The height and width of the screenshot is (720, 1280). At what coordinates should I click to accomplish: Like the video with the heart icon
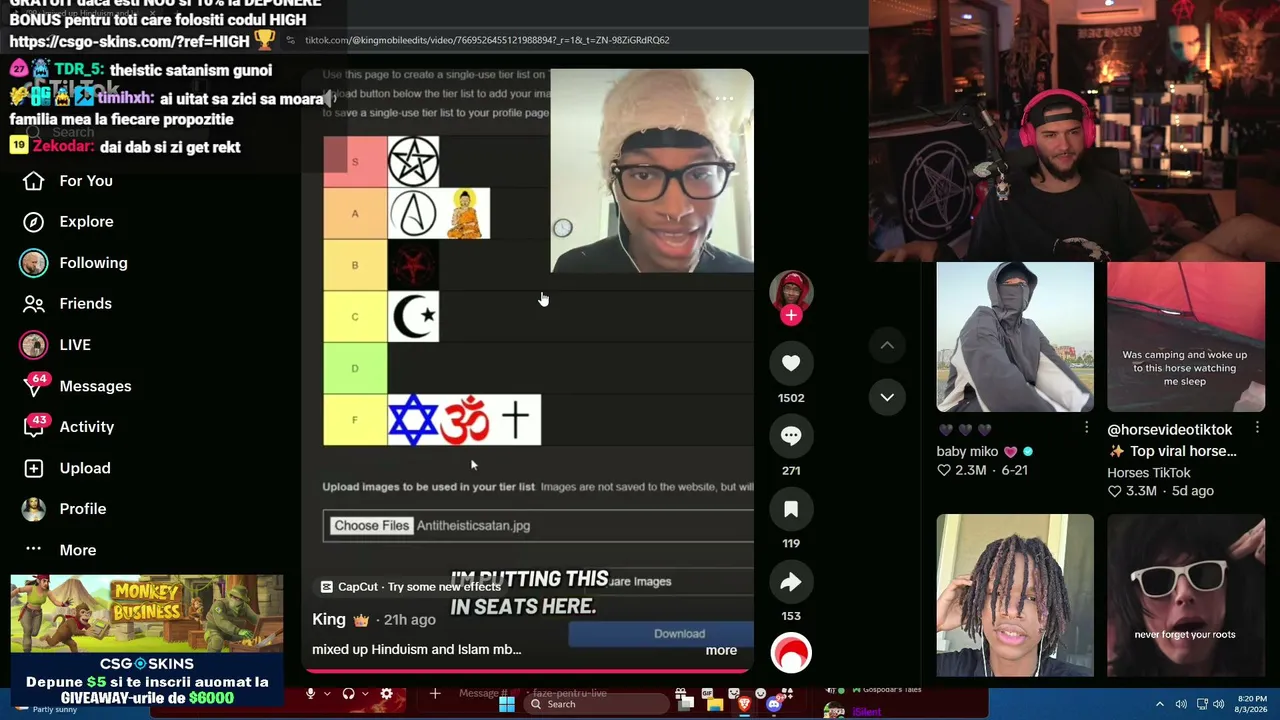point(791,363)
